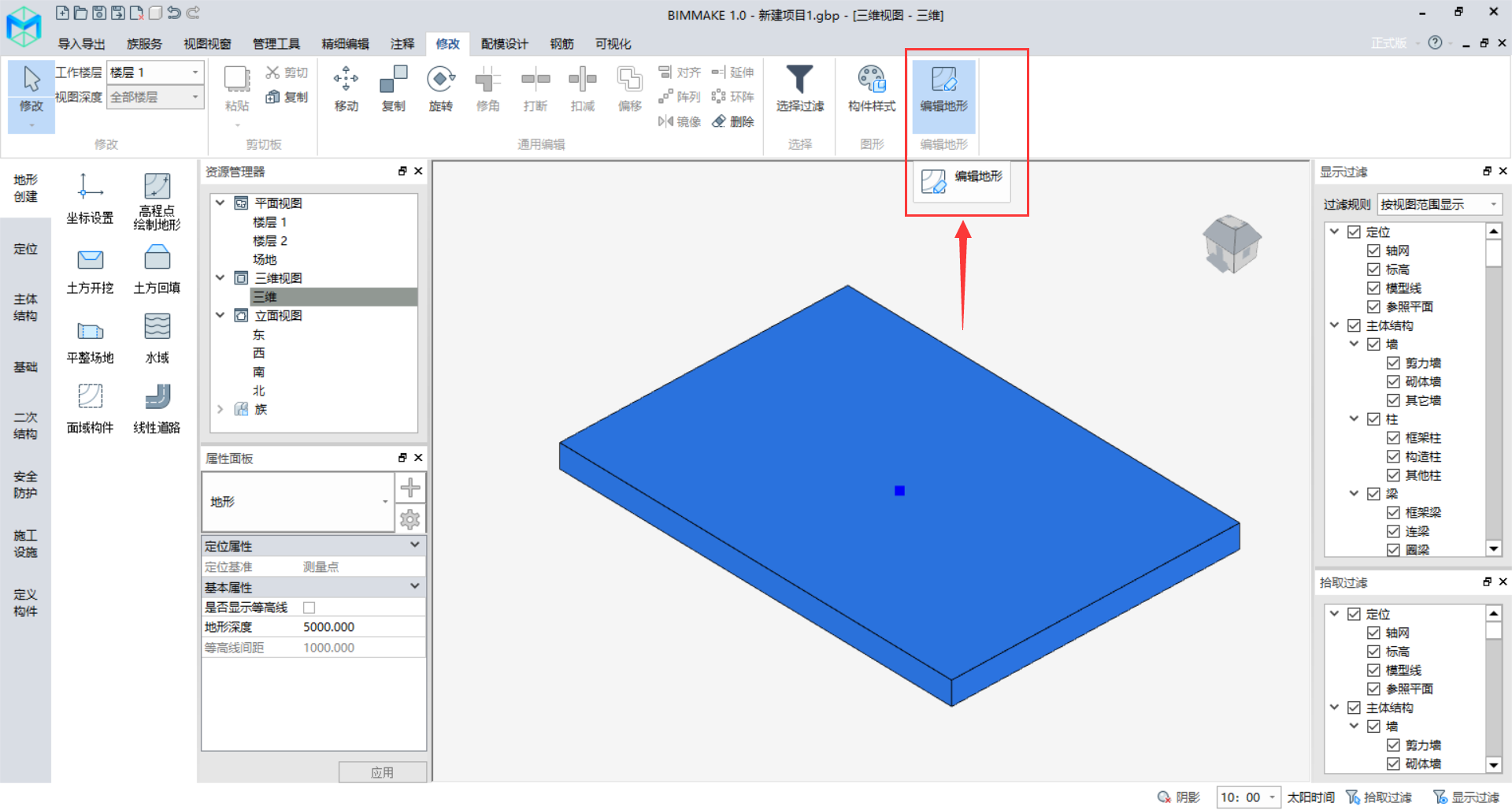Select the 土方回填 backfill tool

[x=157, y=270]
